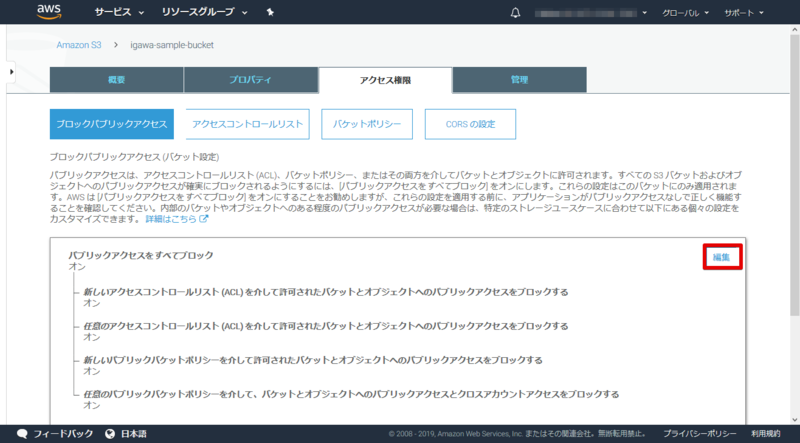Go to Amazon S3 breadcrumb link

coord(79,45)
